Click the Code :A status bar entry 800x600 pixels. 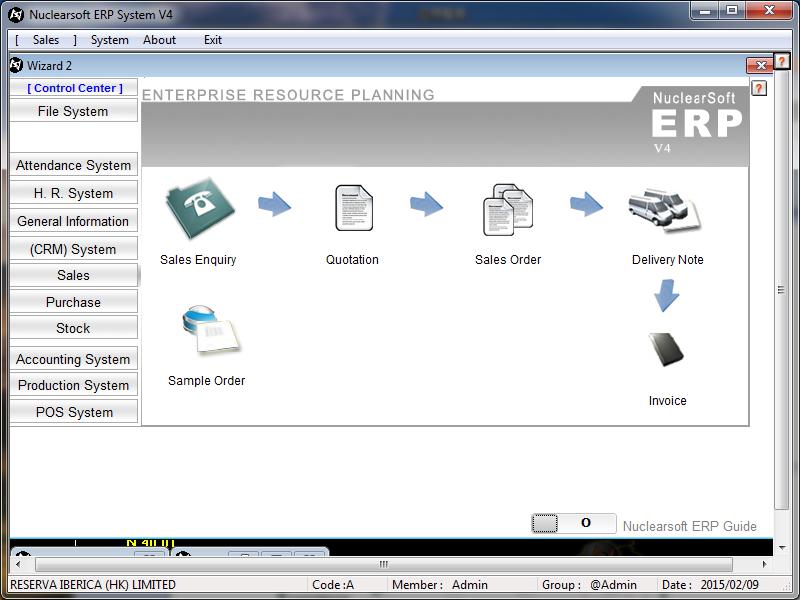coord(333,585)
